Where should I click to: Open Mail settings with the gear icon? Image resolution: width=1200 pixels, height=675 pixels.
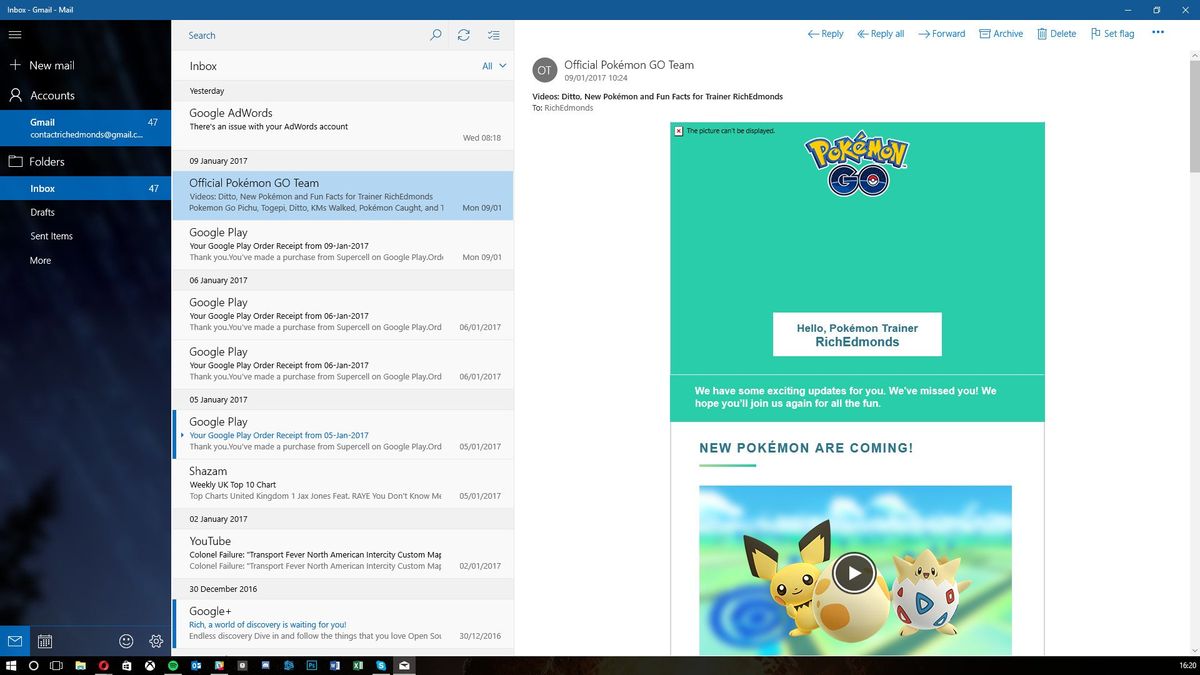[156, 641]
